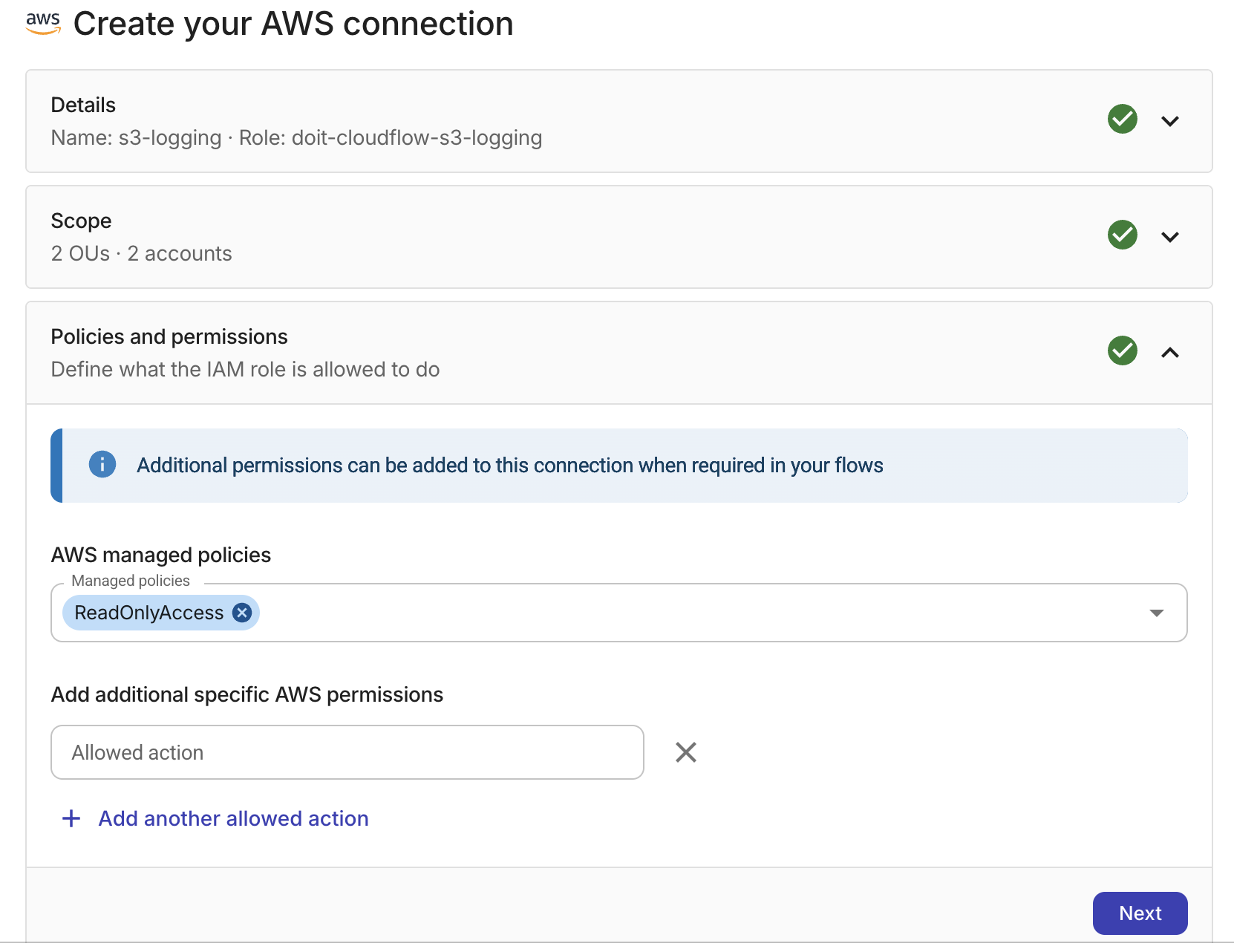The image size is (1234, 952).
Task: Remove the Allowed action row
Action: coord(686,752)
